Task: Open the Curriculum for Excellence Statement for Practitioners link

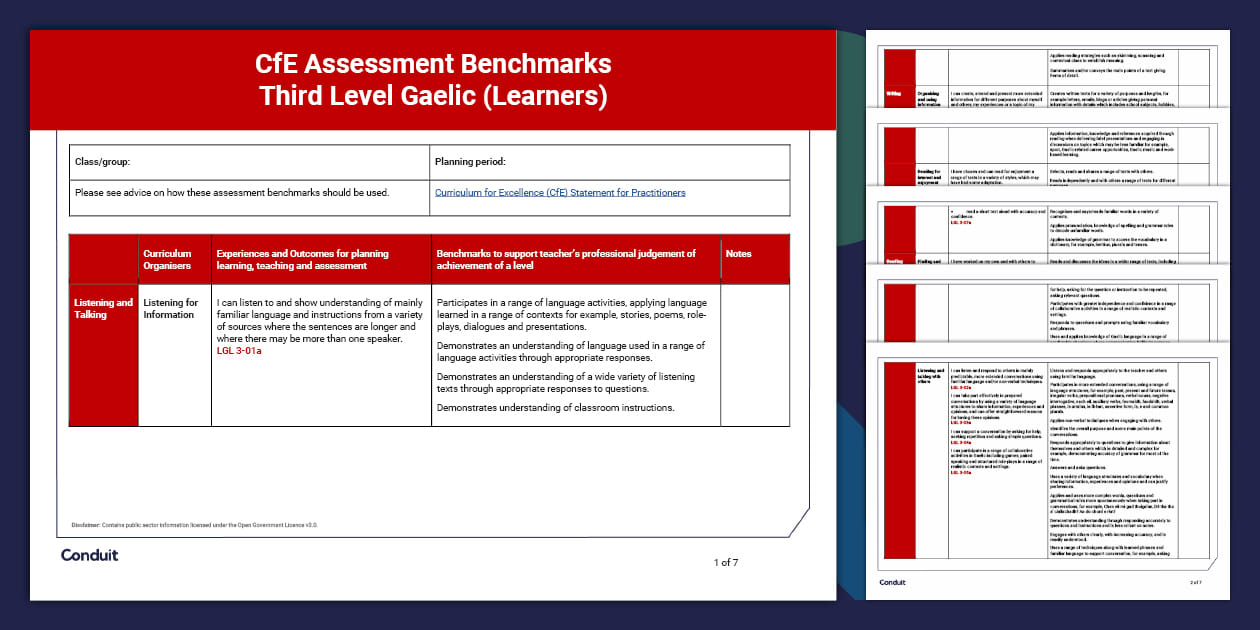Action: (x=559, y=192)
